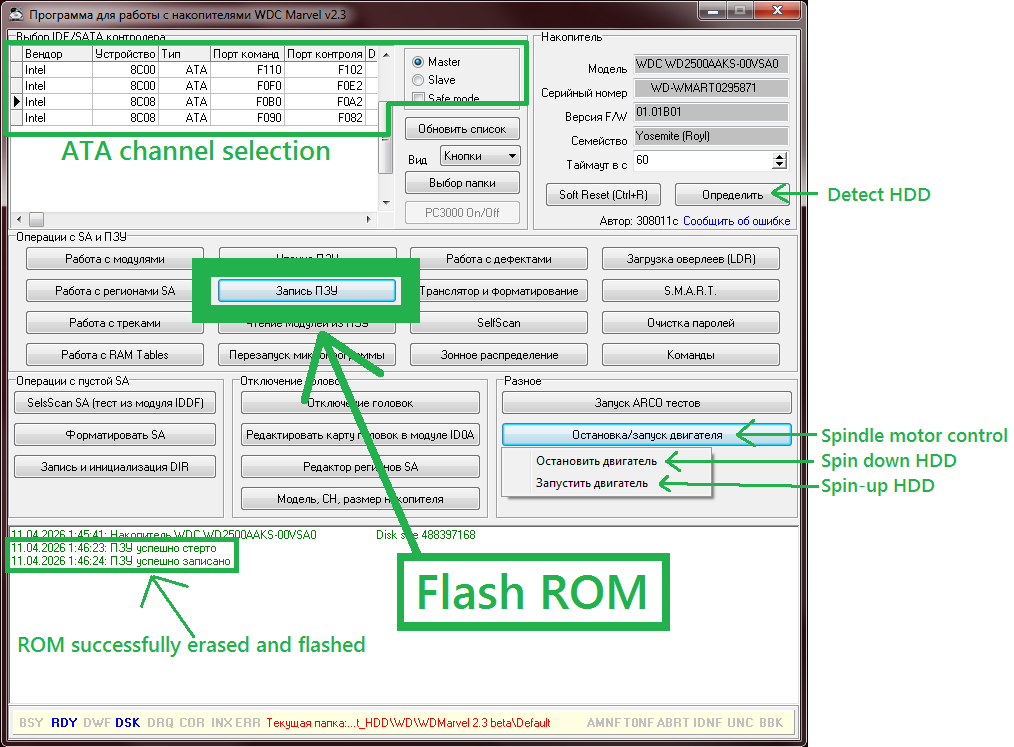Open the Сообщить об ошибке link
Image resolution: width=1014 pixels, height=747 pixels.
[737, 221]
